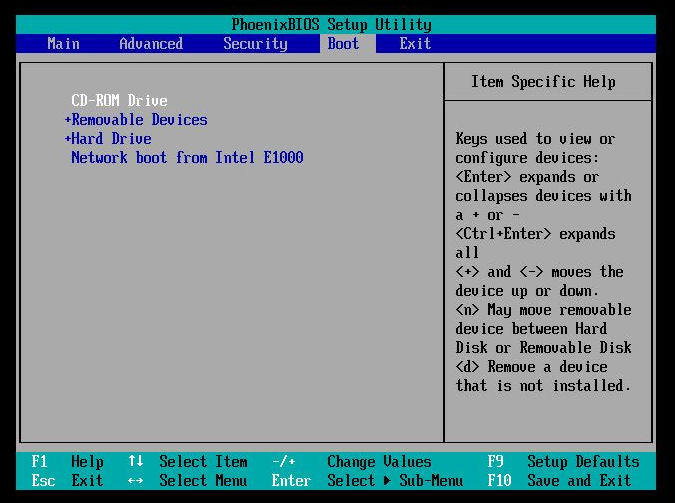The height and width of the screenshot is (503, 675).
Task: Switch to the Advanced tab
Action: point(151,43)
